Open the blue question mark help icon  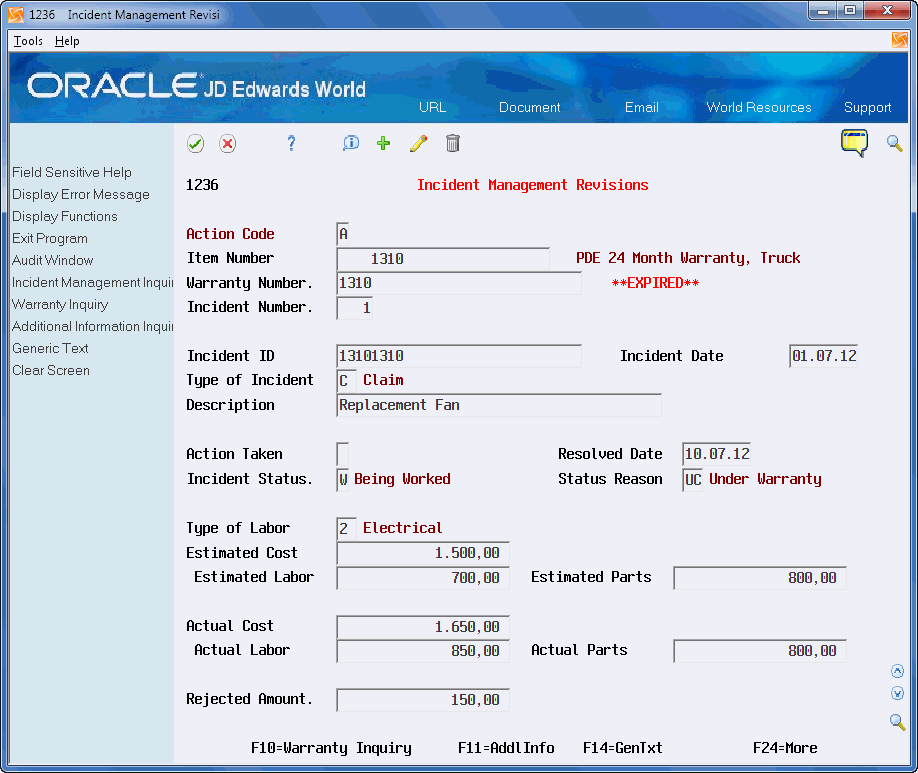(291, 143)
